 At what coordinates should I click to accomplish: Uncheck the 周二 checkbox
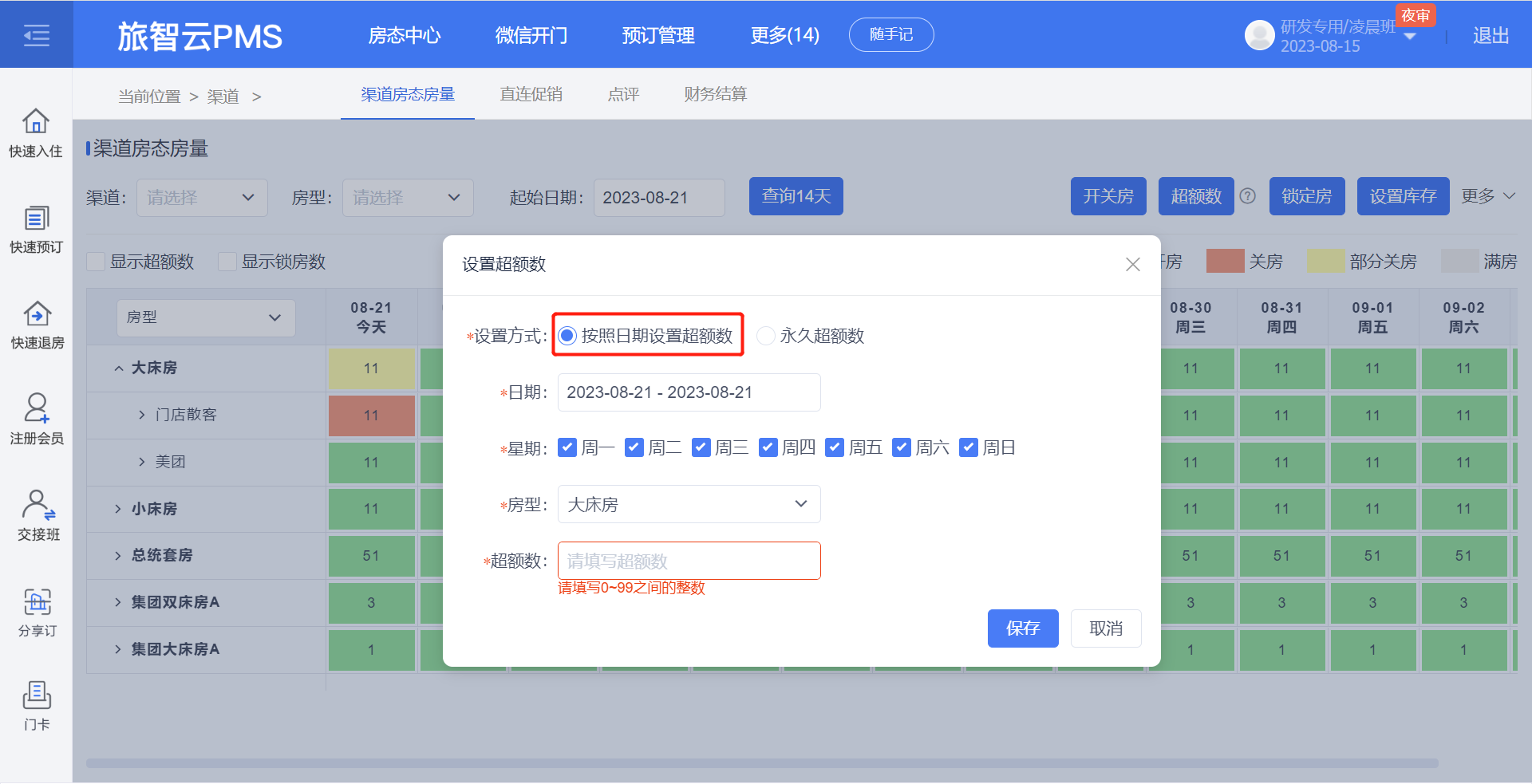[634, 447]
